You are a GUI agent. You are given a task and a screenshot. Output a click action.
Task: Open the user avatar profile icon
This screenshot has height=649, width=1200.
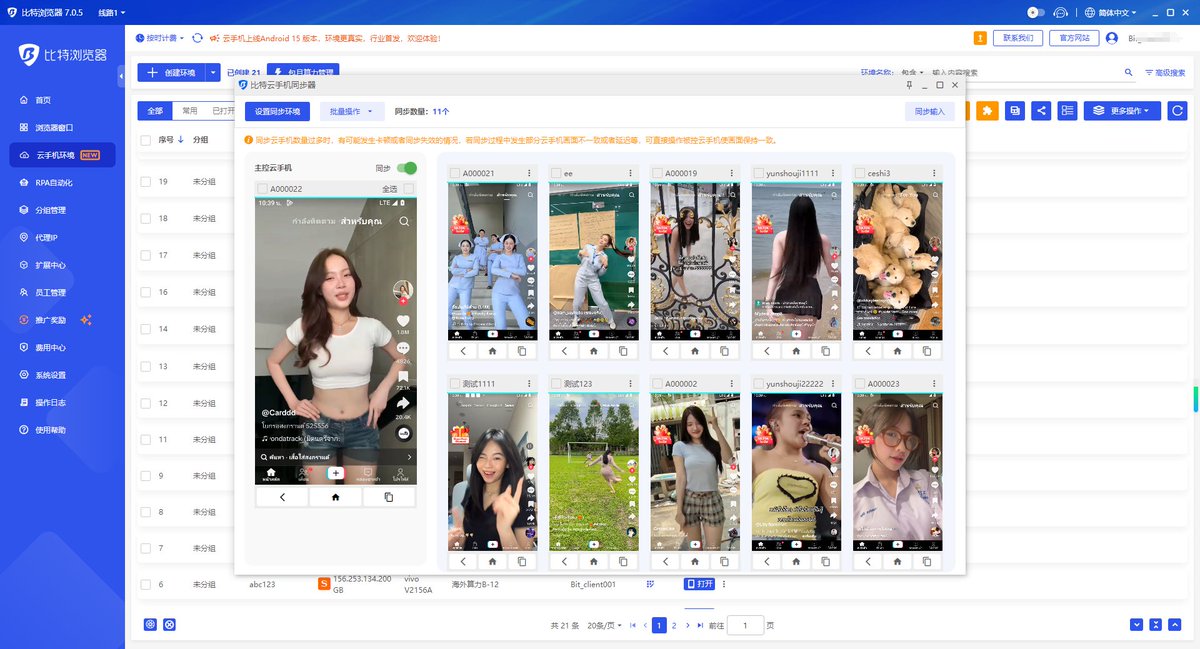coord(1110,38)
